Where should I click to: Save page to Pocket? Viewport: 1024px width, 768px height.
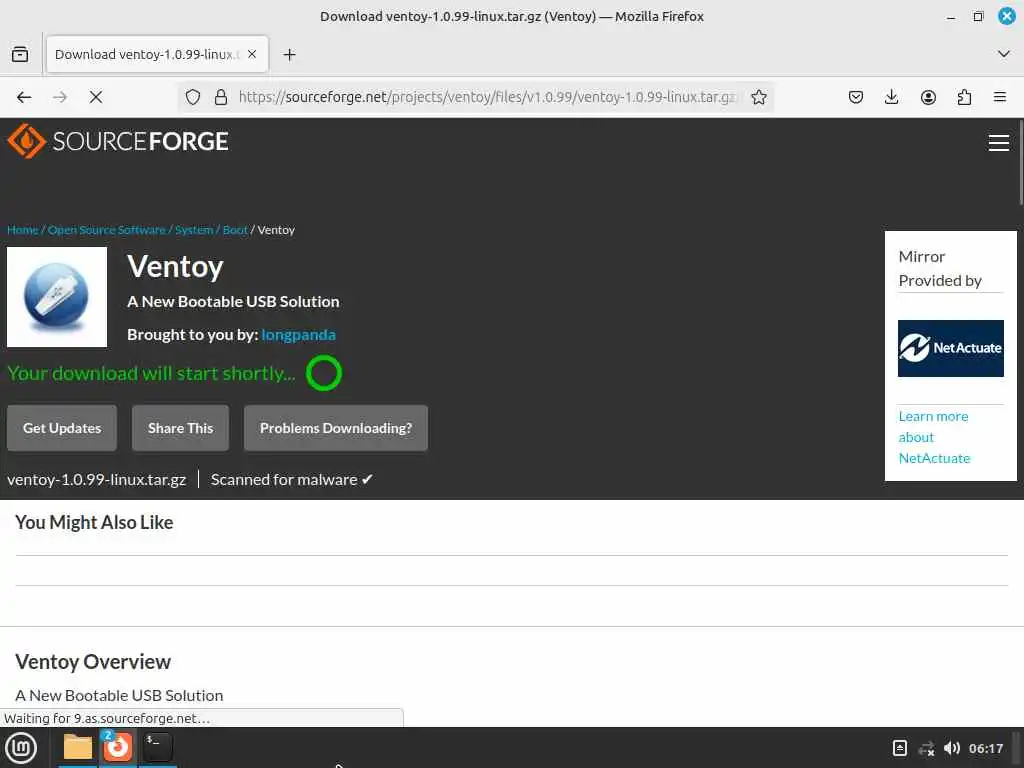click(x=856, y=97)
